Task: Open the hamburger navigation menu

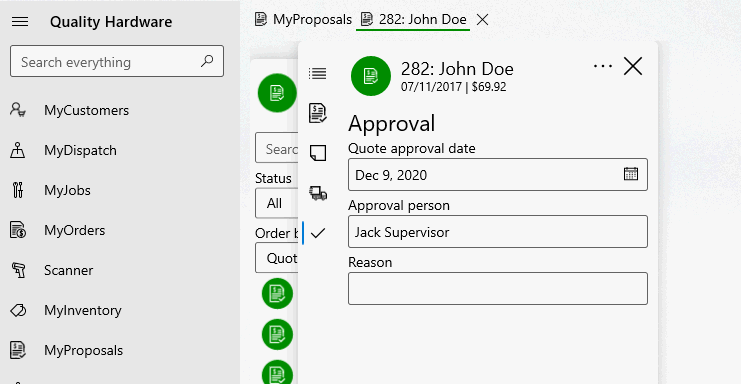Action: coord(20,22)
